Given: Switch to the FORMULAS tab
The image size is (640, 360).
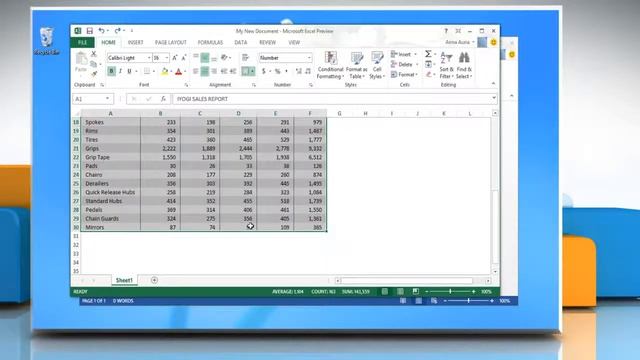Looking at the screenshot, I should [210, 42].
